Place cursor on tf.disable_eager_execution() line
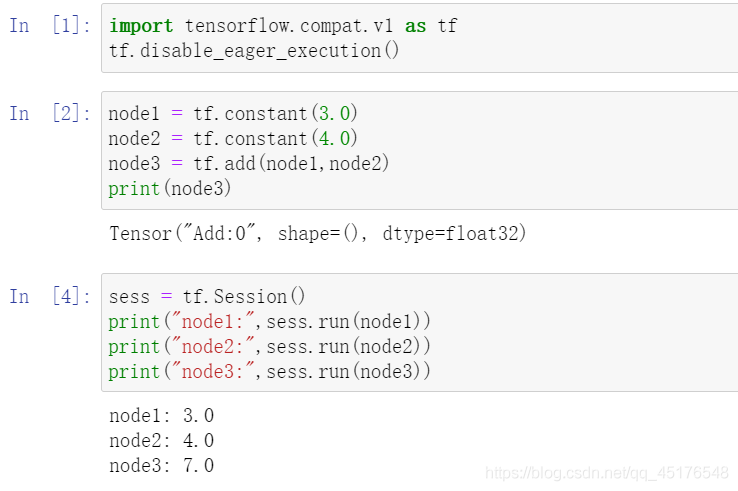The width and height of the screenshot is (738, 491). [254, 51]
